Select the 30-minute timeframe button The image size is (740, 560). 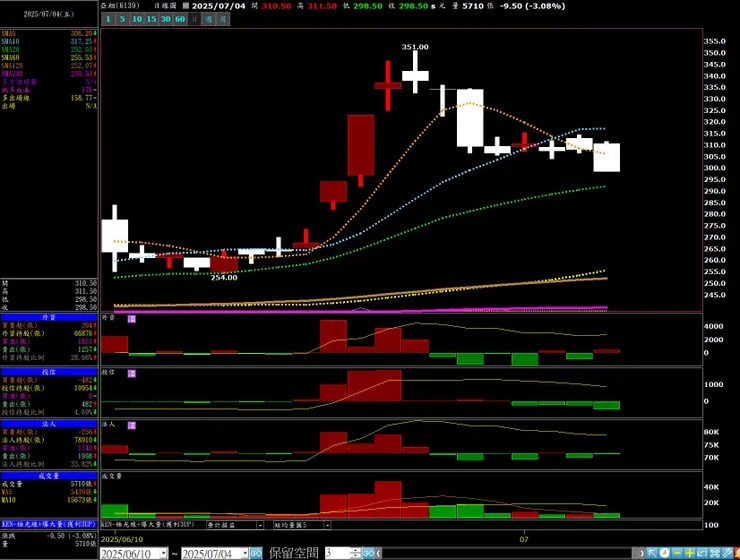pyautogui.click(x=166, y=19)
